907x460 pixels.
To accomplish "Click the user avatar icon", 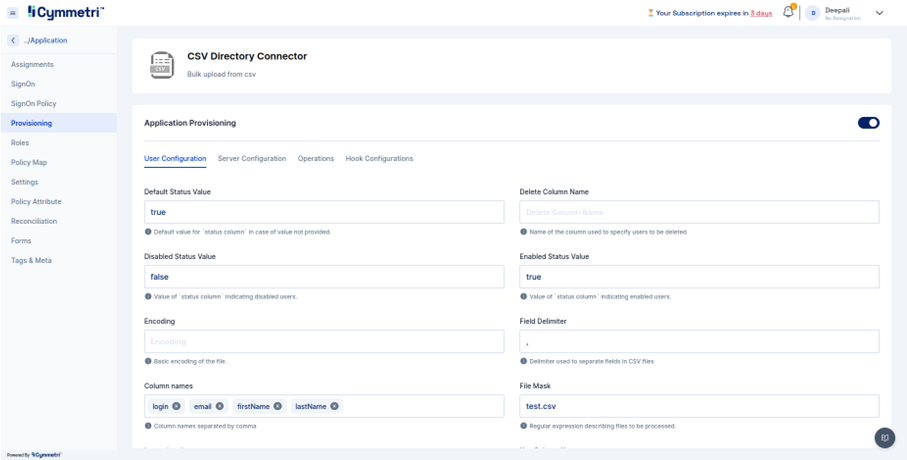I will pos(812,13).
